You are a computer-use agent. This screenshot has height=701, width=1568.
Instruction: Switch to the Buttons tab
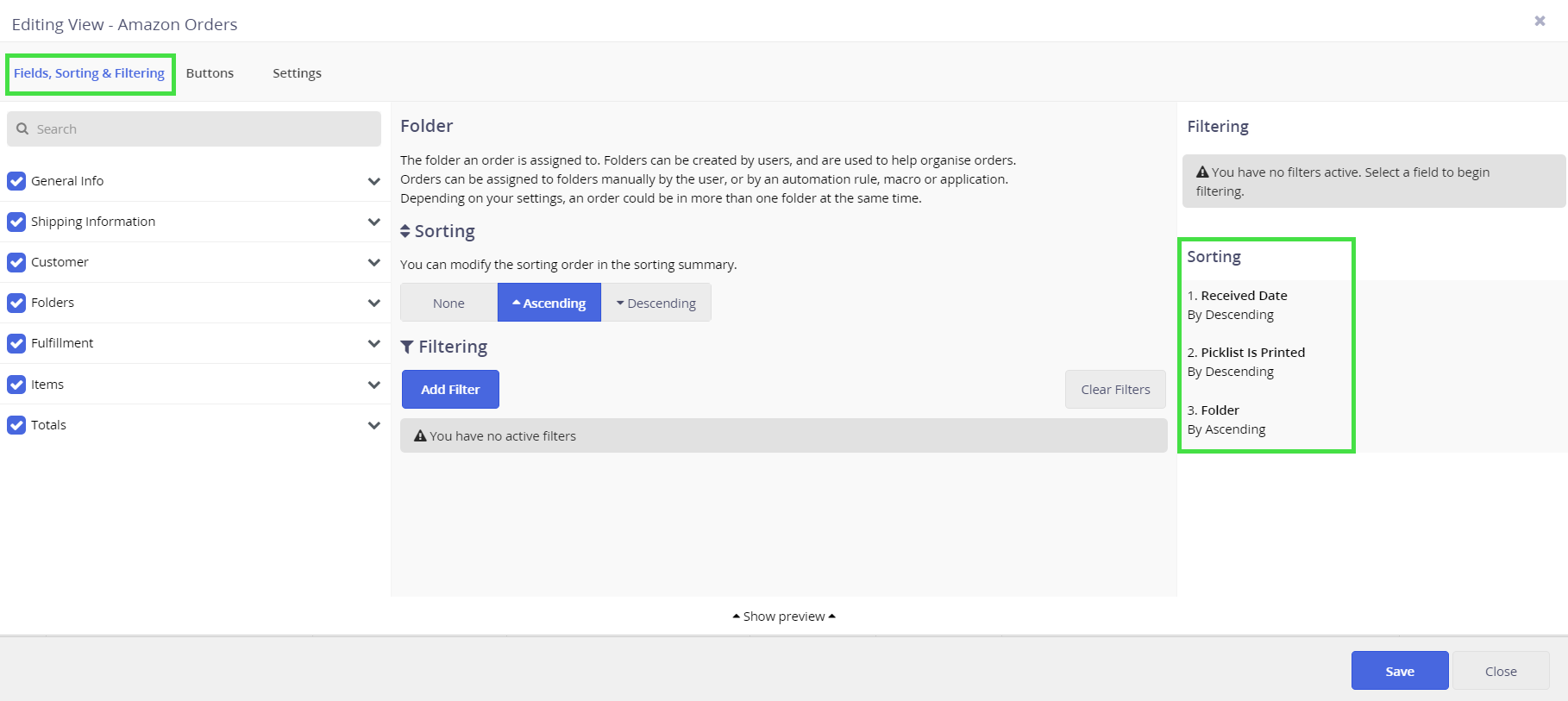(210, 73)
